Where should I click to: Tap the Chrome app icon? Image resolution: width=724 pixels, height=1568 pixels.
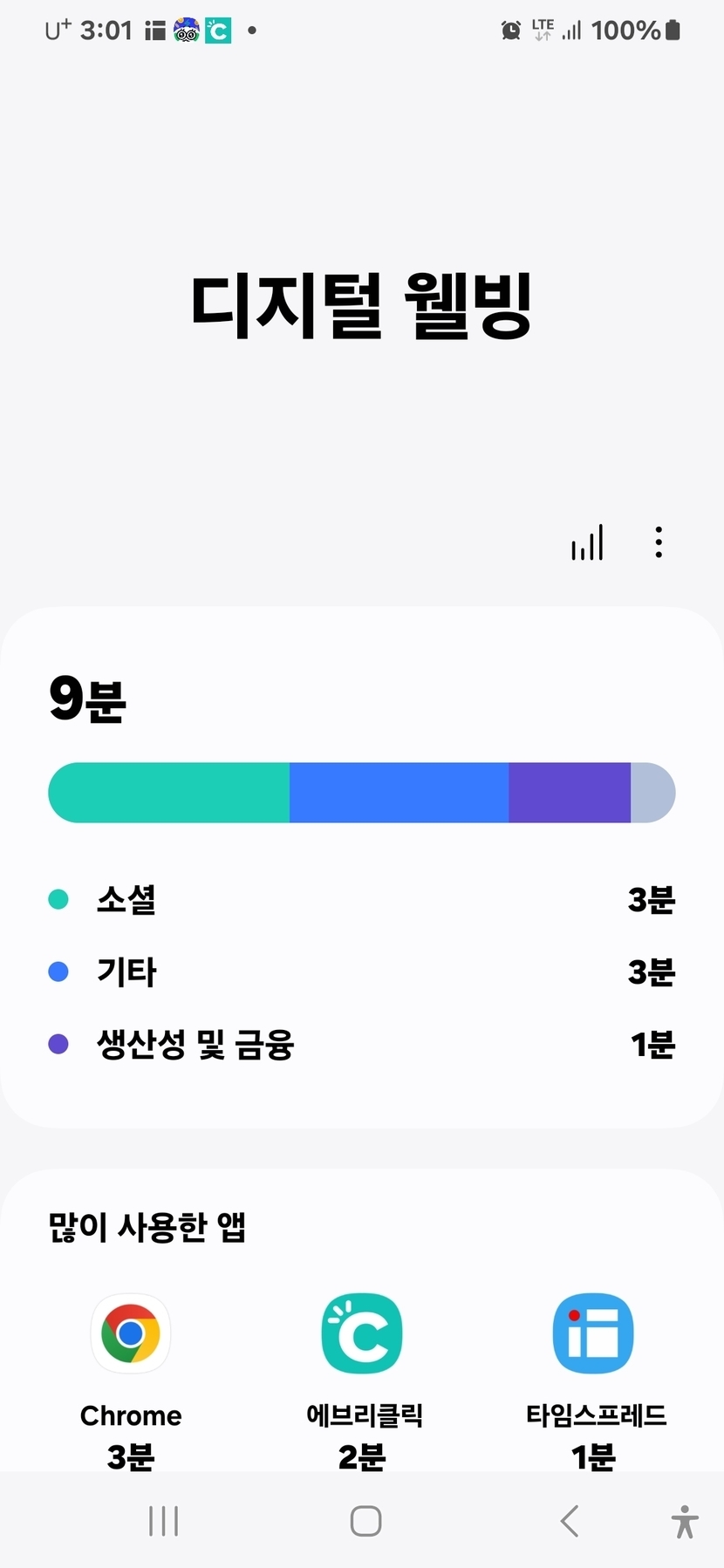click(x=131, y=1333)
